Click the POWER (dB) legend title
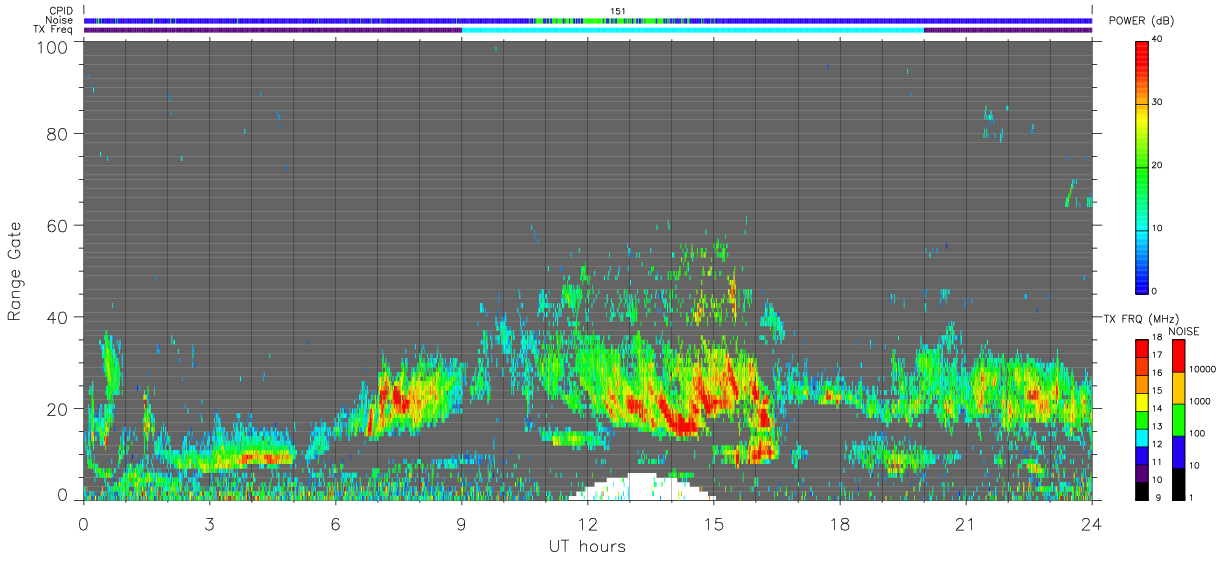 1140,22
